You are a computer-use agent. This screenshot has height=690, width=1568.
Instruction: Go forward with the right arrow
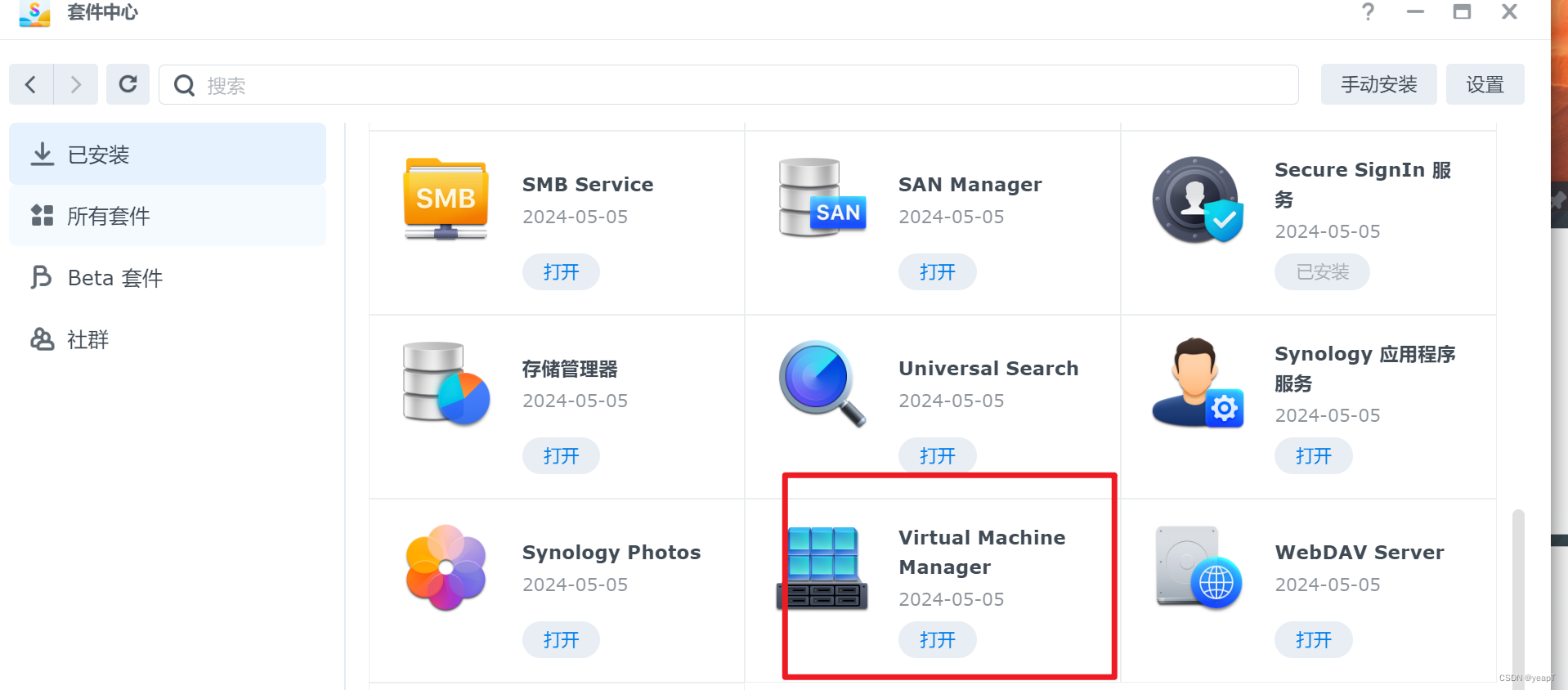(x=75, y=84)
